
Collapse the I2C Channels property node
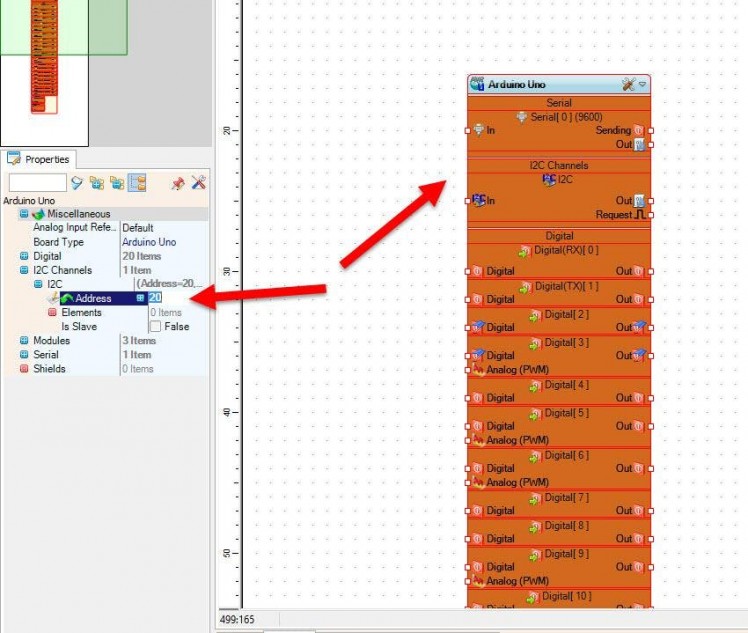click(x=23, y=270)
